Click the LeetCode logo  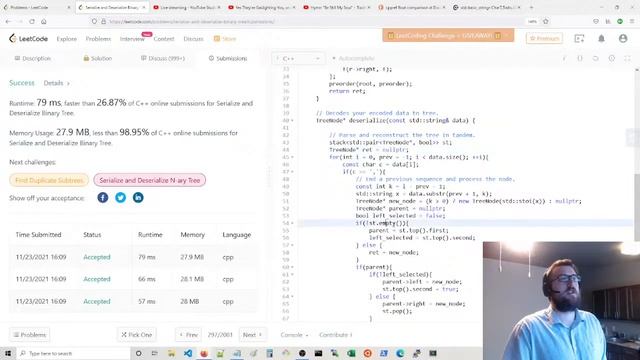[x=28, y=39]
